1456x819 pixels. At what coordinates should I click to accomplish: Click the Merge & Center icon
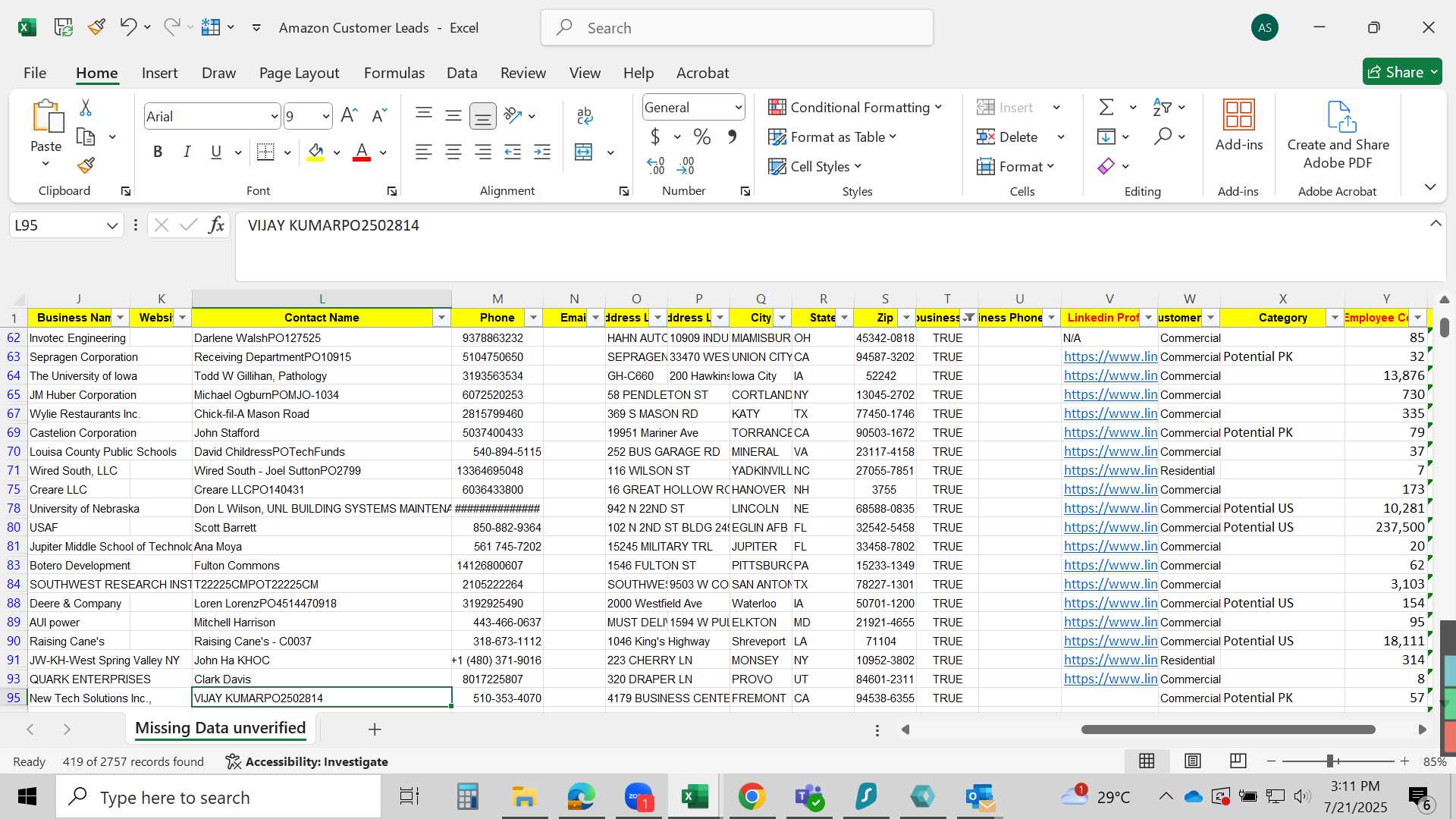click(583, 152)
